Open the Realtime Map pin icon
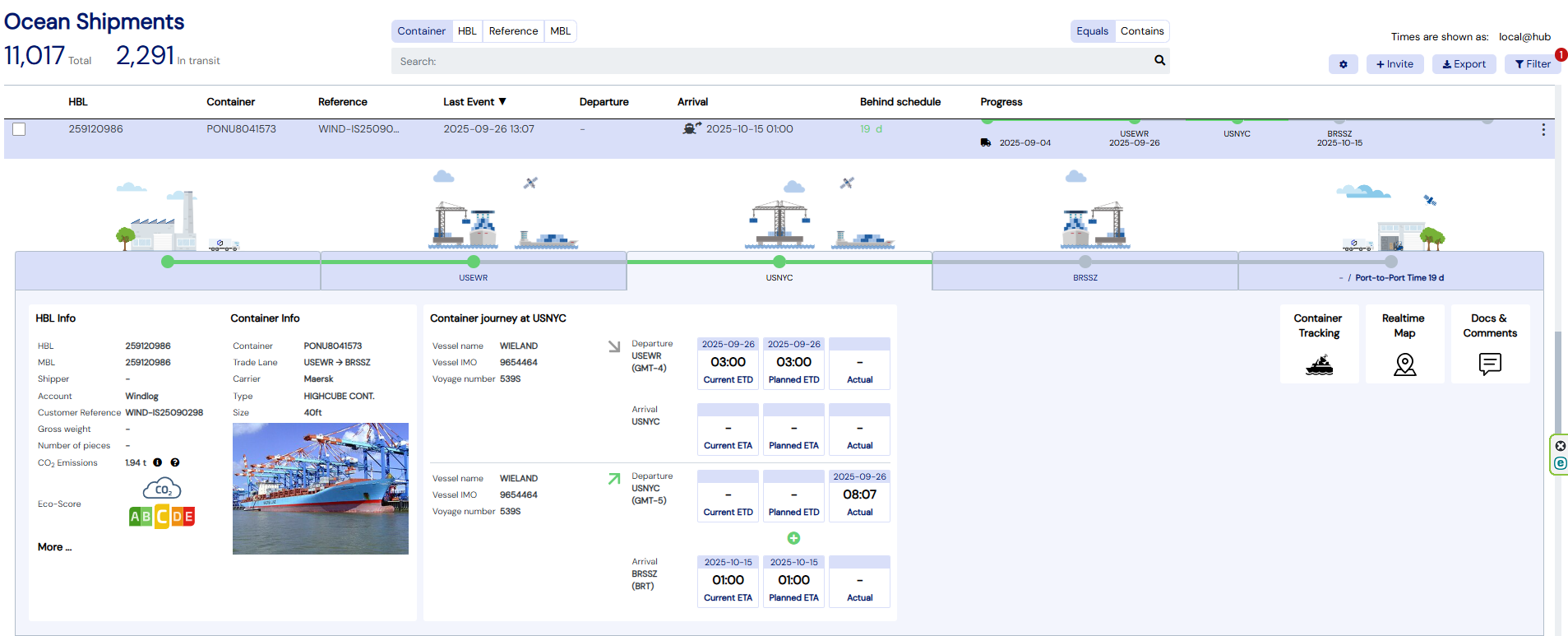Screen dimensions: 1568x636 (1404, 364)
